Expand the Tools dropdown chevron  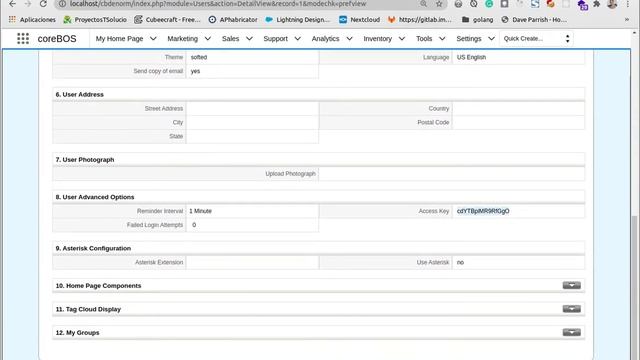[442, 39]
